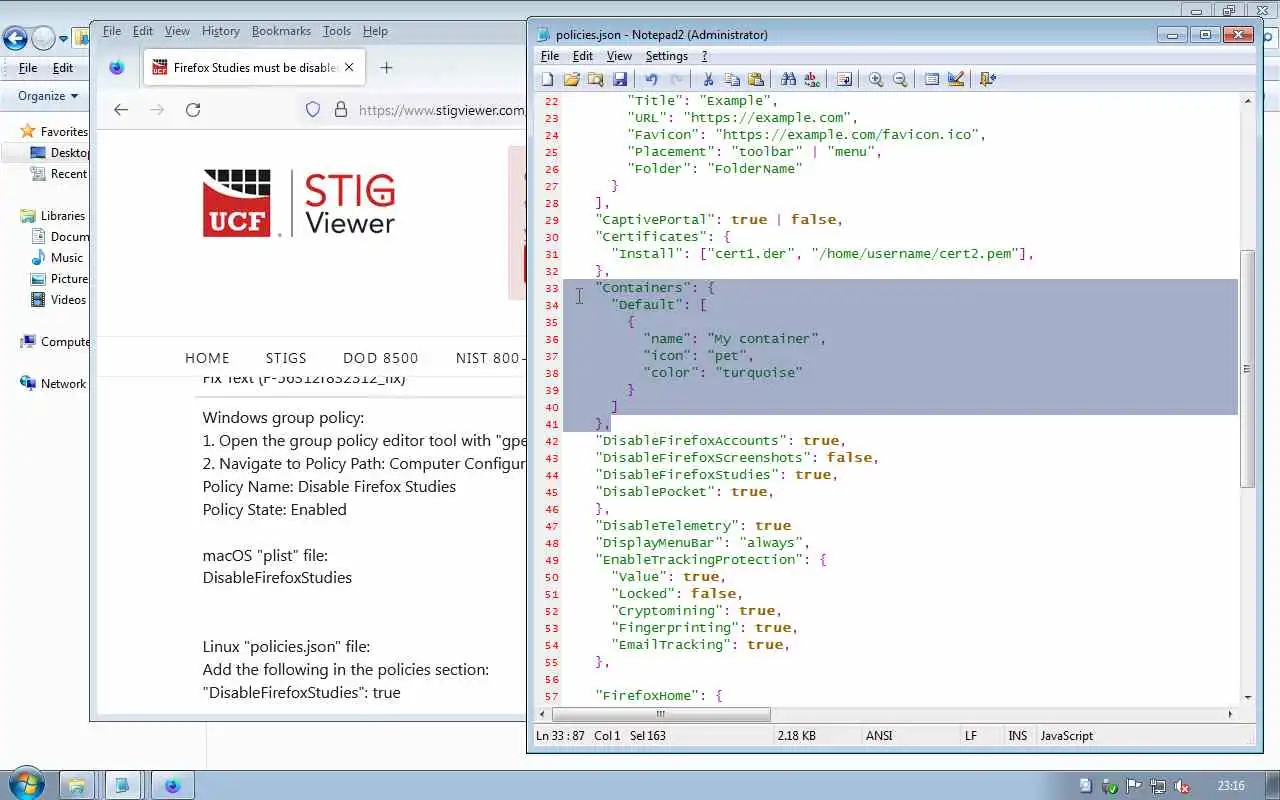The width and height of the screenshot is (1280, 800).
Task: Select Music in Explorer navigation pane
Action: point(66,257)
